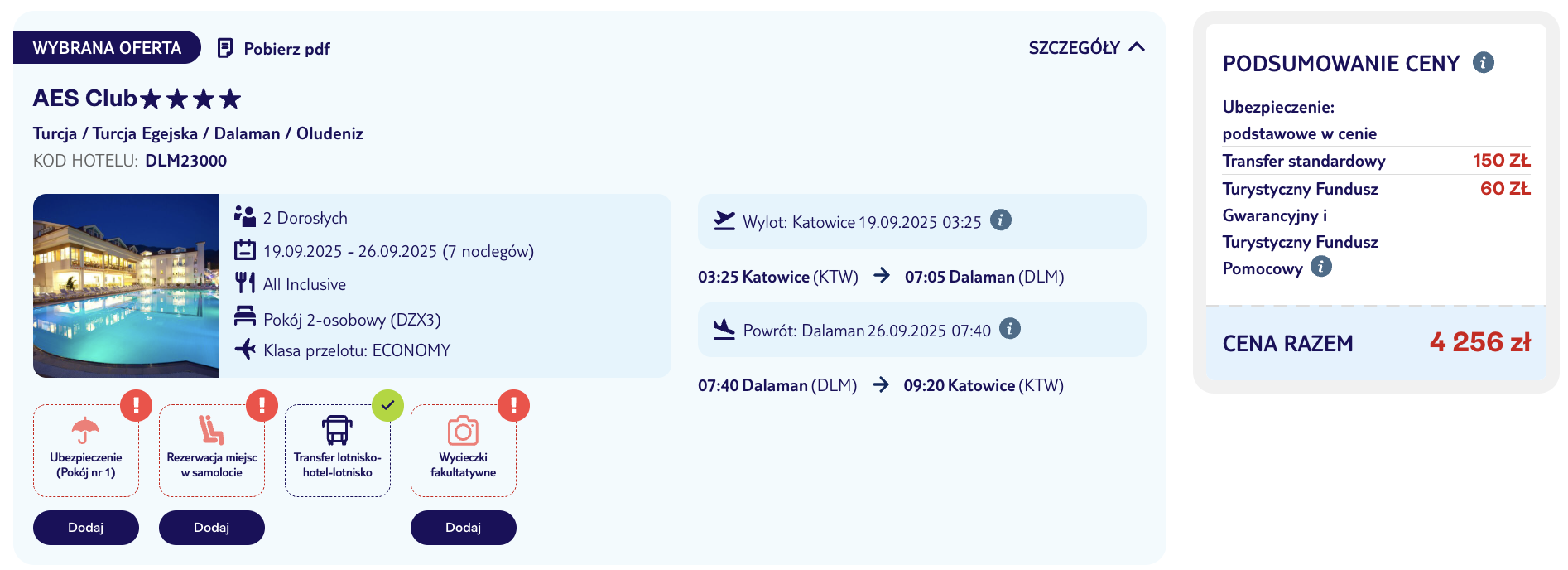Add optional excursions with Dodaj button

coord(464,528)
